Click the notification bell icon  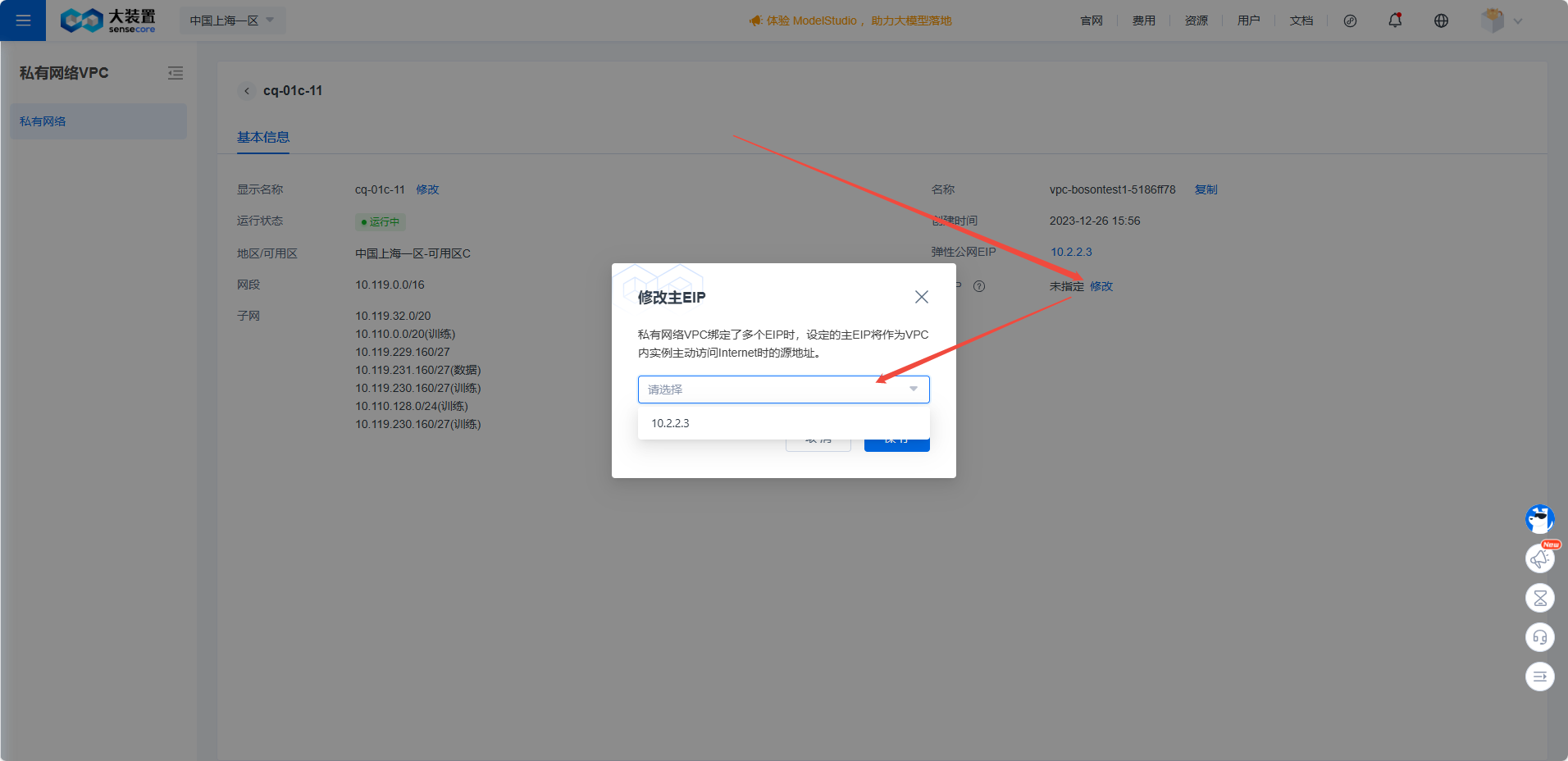[x=1395, y=21]
